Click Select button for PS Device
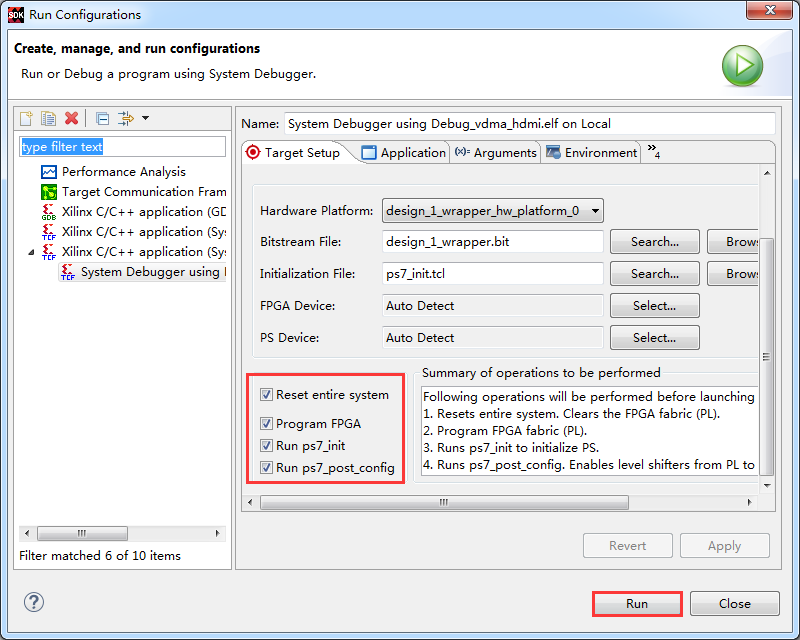 (x=655, y=338)
